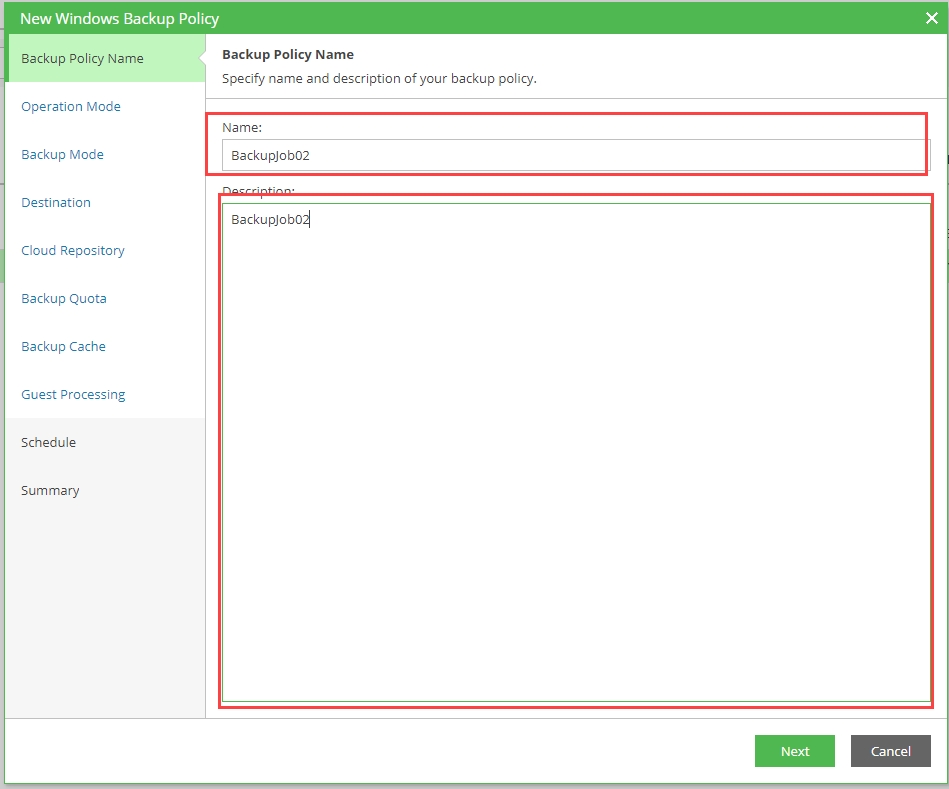The width and height of the screenshot is (949, 789).
Task: Go to the Operation Mode step
Action: coord(71,106)
